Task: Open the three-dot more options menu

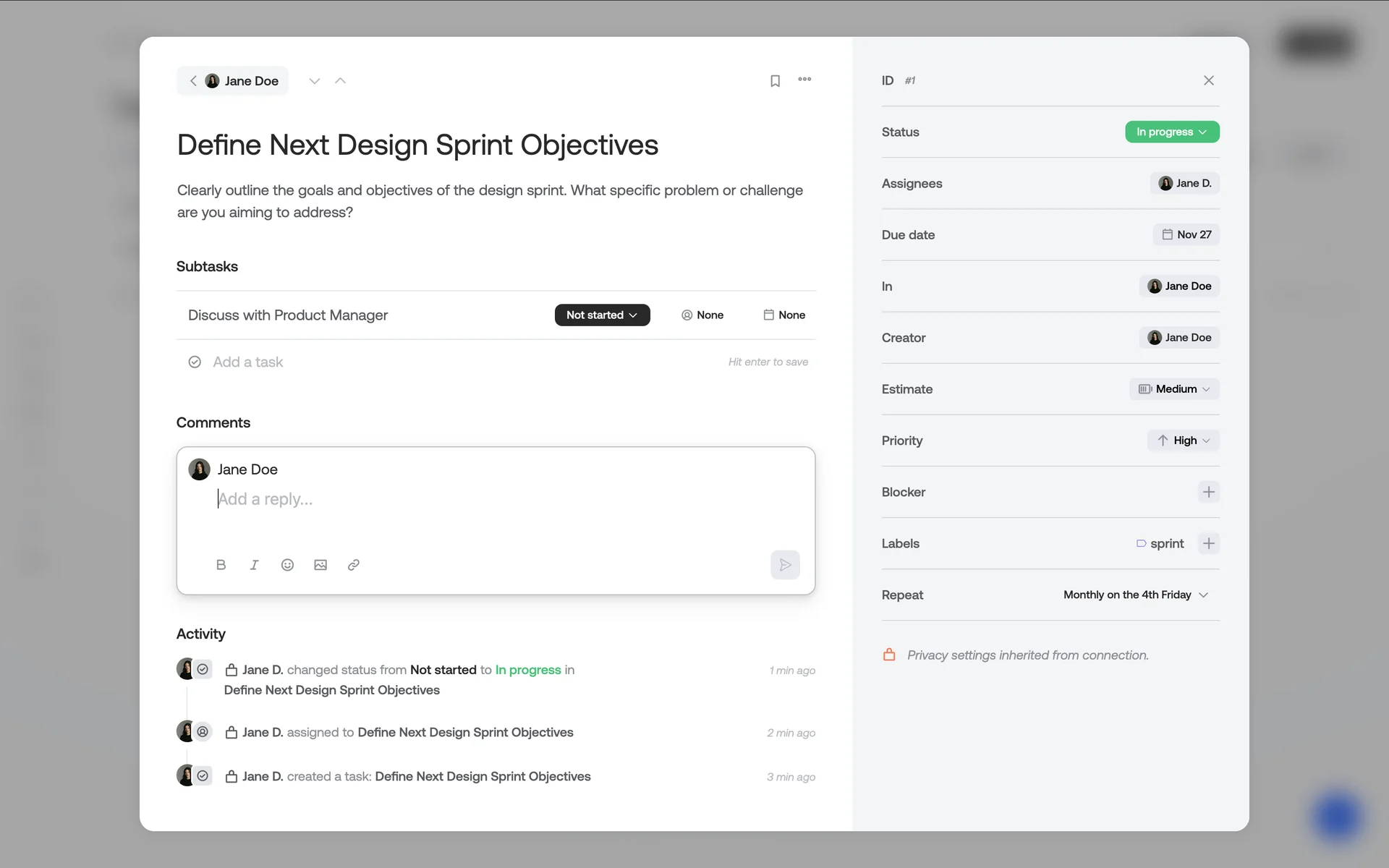Action: click(804, 80)
